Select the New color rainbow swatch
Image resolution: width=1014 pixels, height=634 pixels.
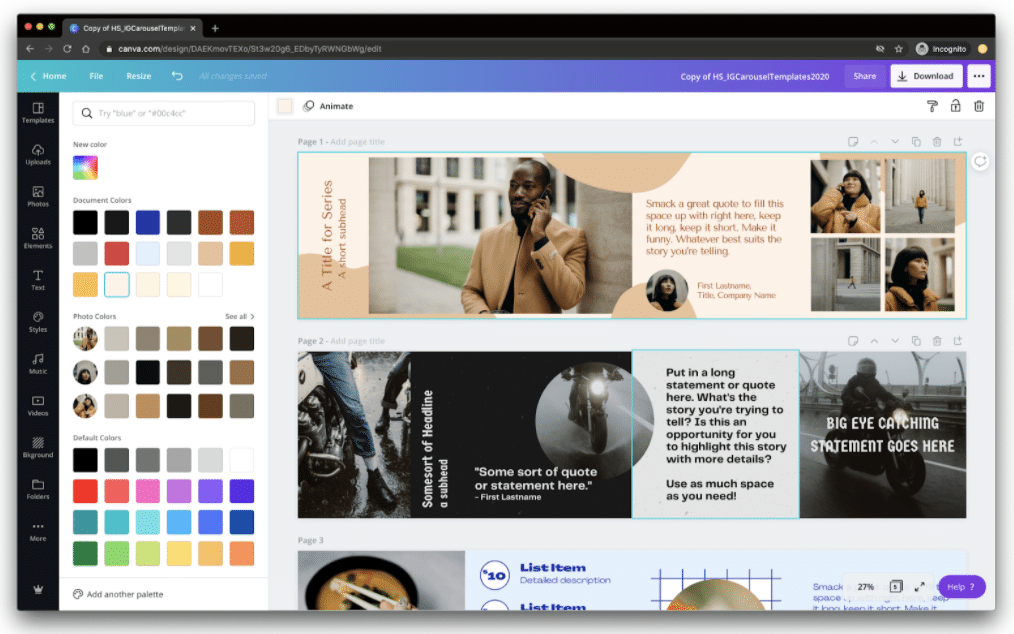pyautogui.click(x=85, y=168)
